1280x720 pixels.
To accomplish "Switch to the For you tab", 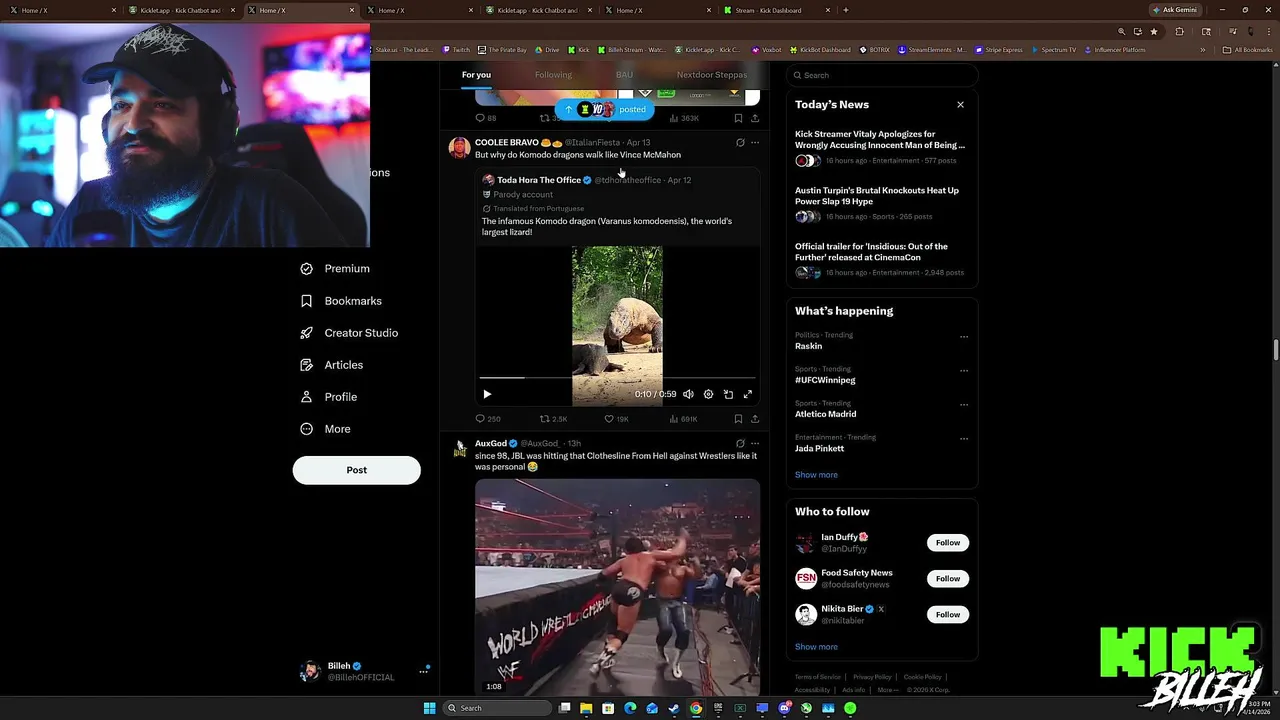I will 476,75.
